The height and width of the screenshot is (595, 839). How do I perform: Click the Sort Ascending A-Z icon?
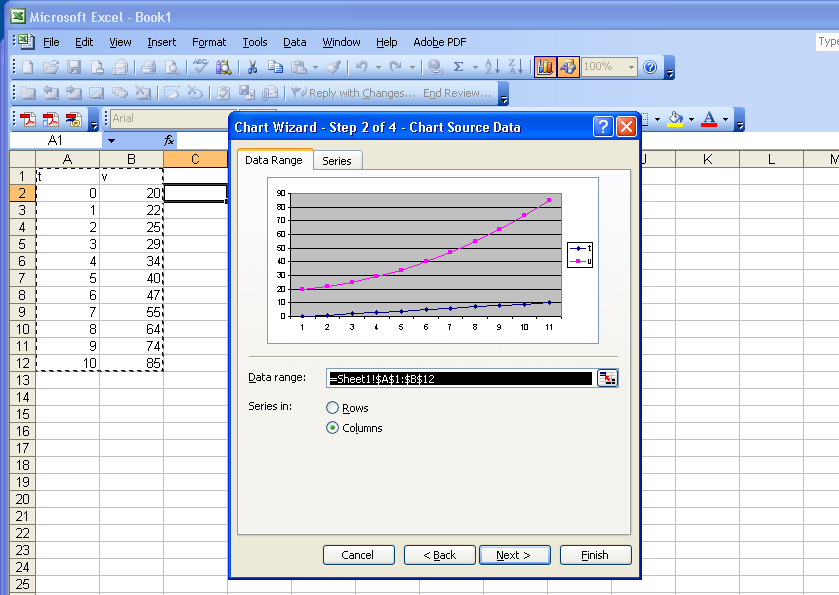[492, 67]
